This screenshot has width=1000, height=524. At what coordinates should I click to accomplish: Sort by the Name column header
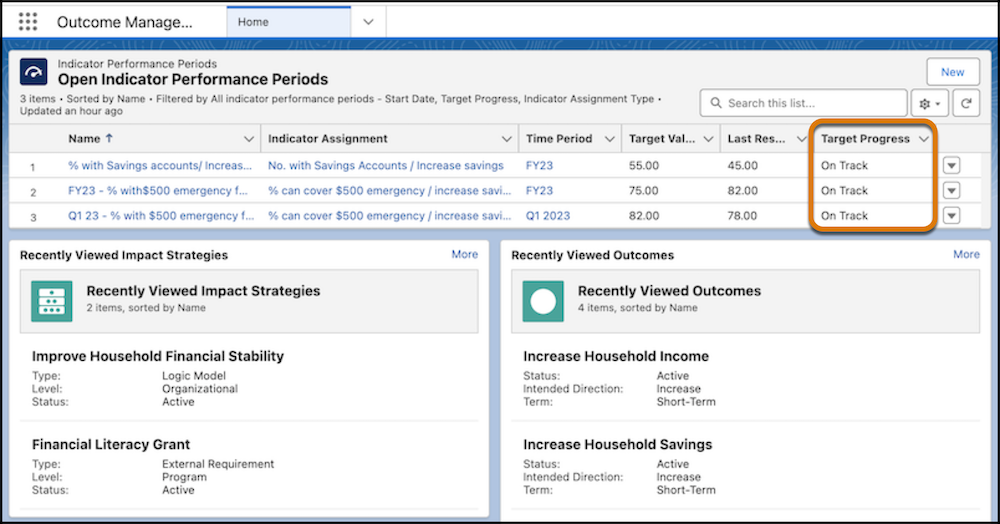[x=84, y=139]
